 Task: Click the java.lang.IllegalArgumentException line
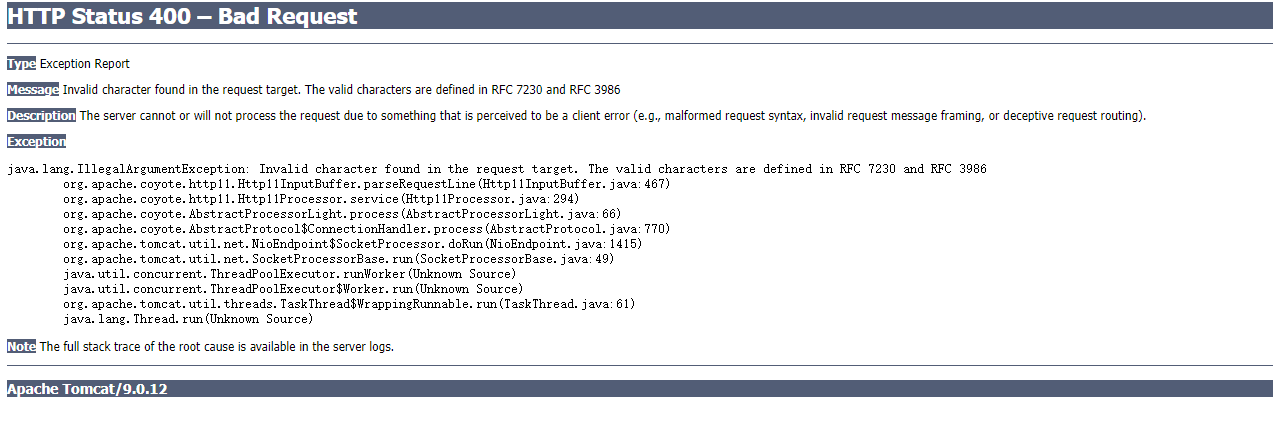pyautogui.click(x=497, y=169)
